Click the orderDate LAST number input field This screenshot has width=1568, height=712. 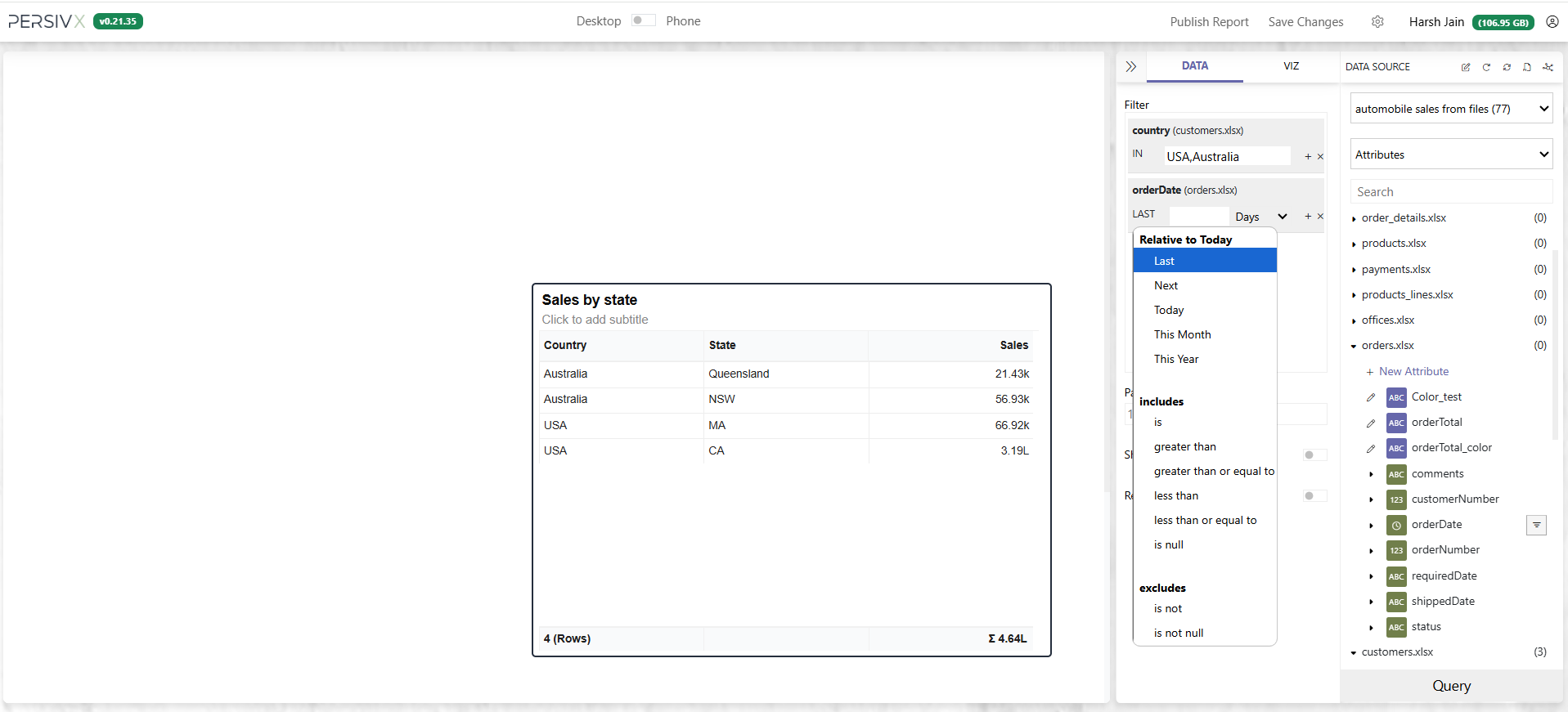coord(1199,216)
